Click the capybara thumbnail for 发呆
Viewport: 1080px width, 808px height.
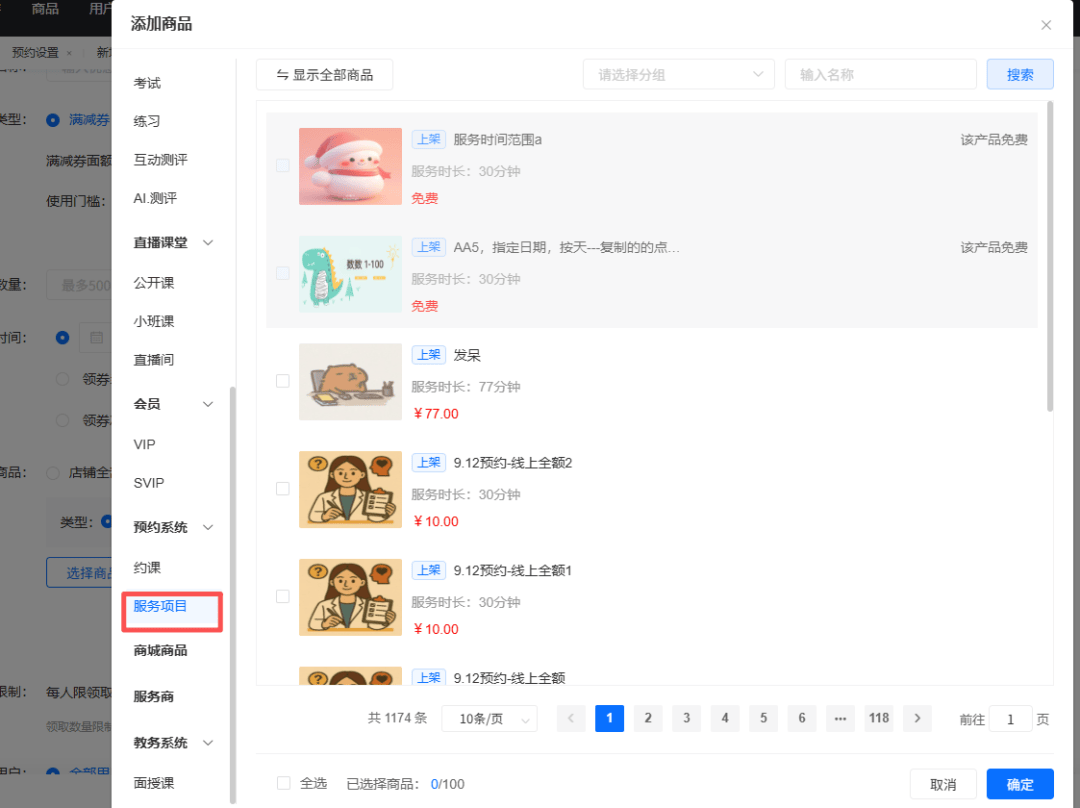pyautogui.click(x=350, y=382)
